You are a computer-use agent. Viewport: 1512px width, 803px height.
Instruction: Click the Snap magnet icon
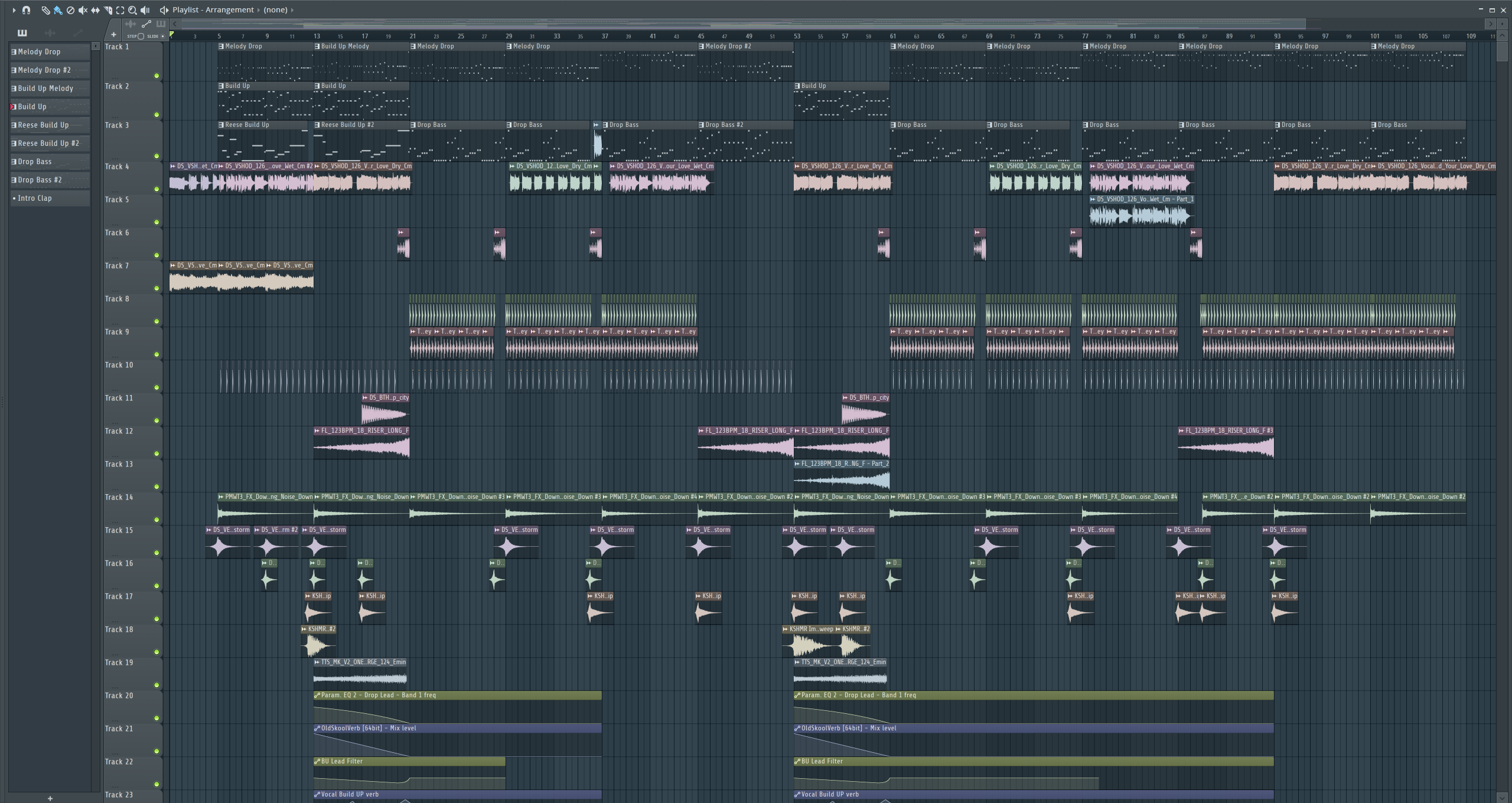pos(26,10)
